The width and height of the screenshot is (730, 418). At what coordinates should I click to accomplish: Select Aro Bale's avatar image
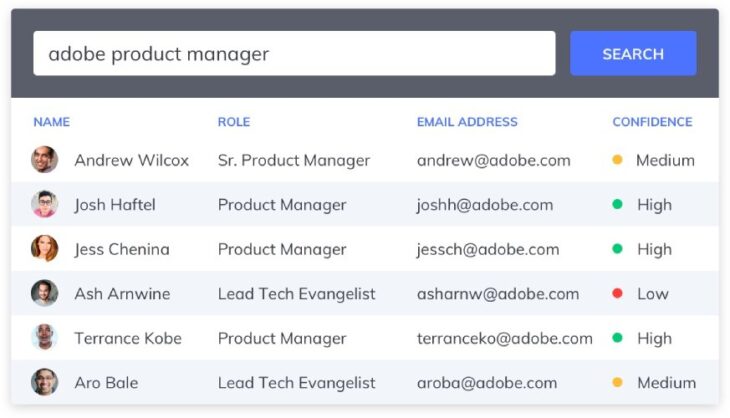click(x=44, y=382)
